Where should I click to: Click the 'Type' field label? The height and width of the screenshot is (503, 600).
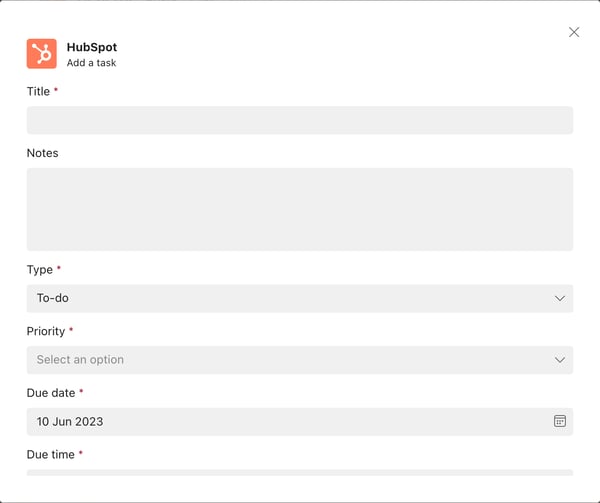[39, 270]
